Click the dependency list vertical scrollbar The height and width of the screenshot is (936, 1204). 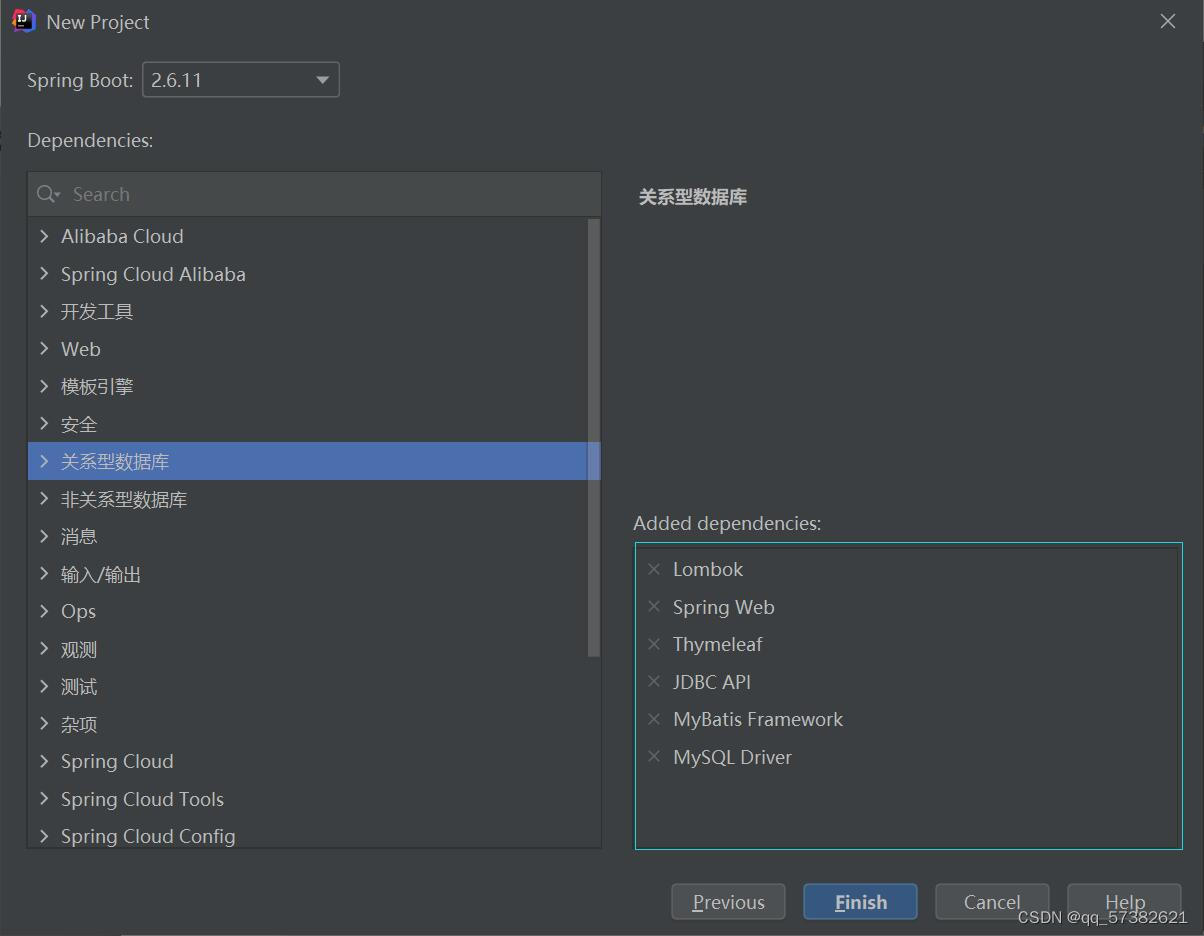[594, 438]
